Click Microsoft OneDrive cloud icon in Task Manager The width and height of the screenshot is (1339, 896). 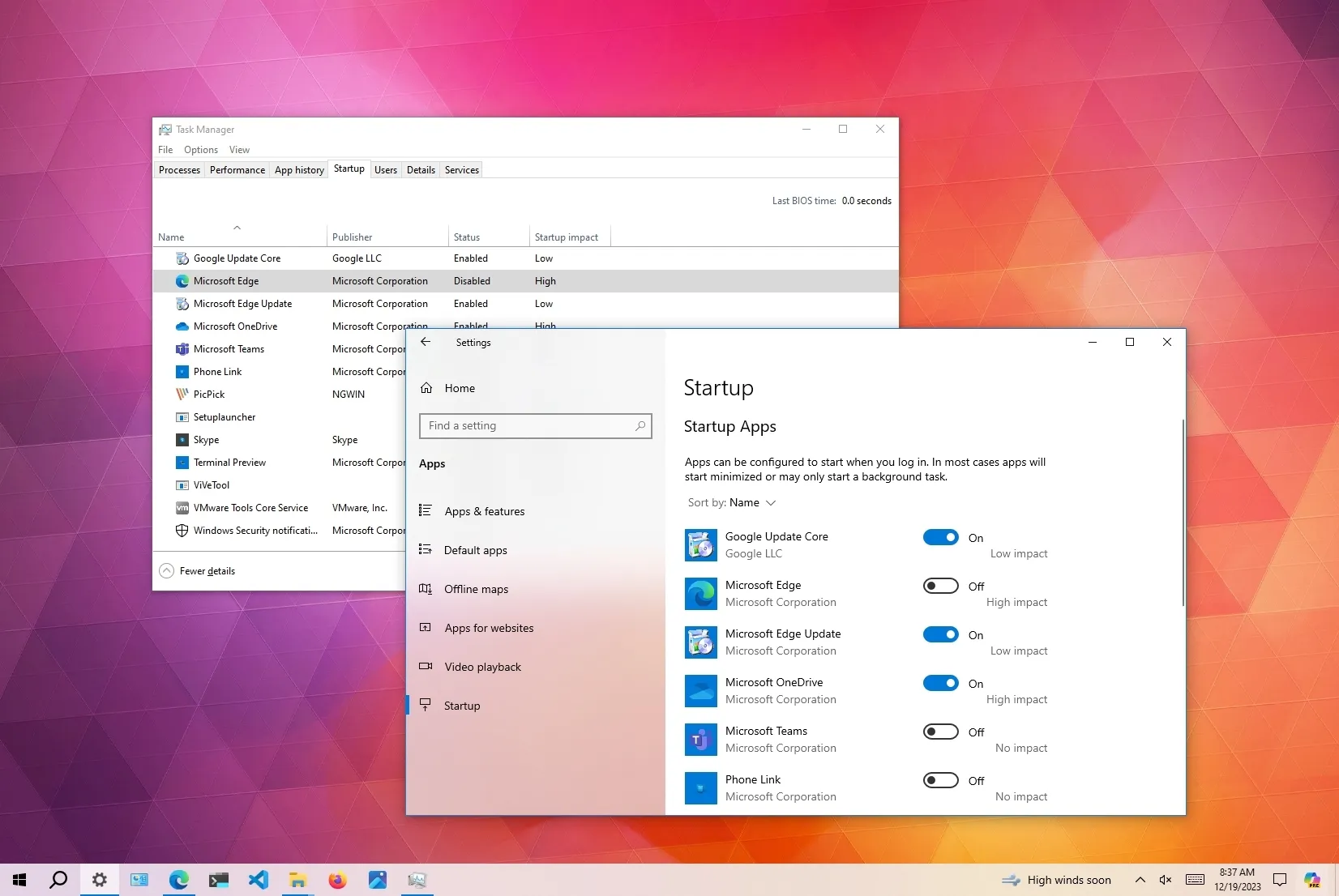pyautogui.click(x=182, y=326)
